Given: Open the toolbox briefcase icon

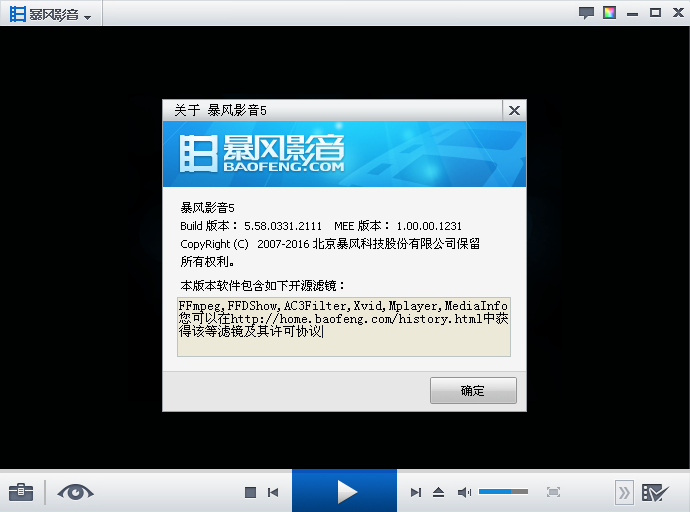Looking at the screenshot, I should pyautogui.click(x=21, y=492).
